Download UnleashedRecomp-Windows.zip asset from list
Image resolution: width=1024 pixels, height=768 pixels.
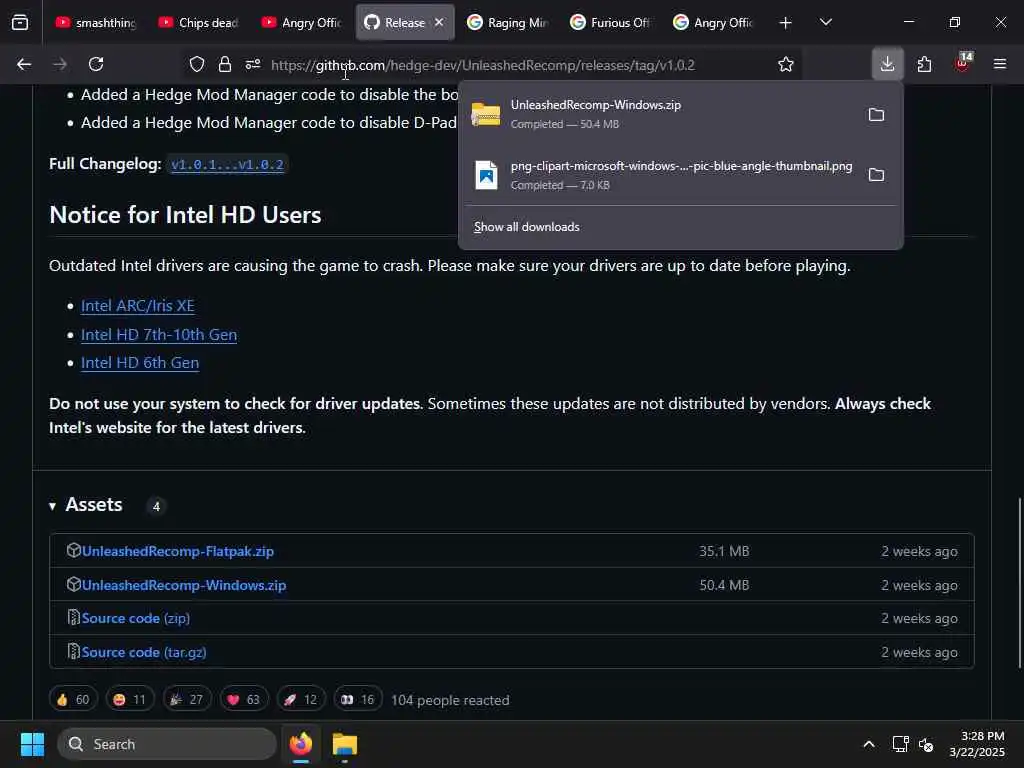coord(184,585)
